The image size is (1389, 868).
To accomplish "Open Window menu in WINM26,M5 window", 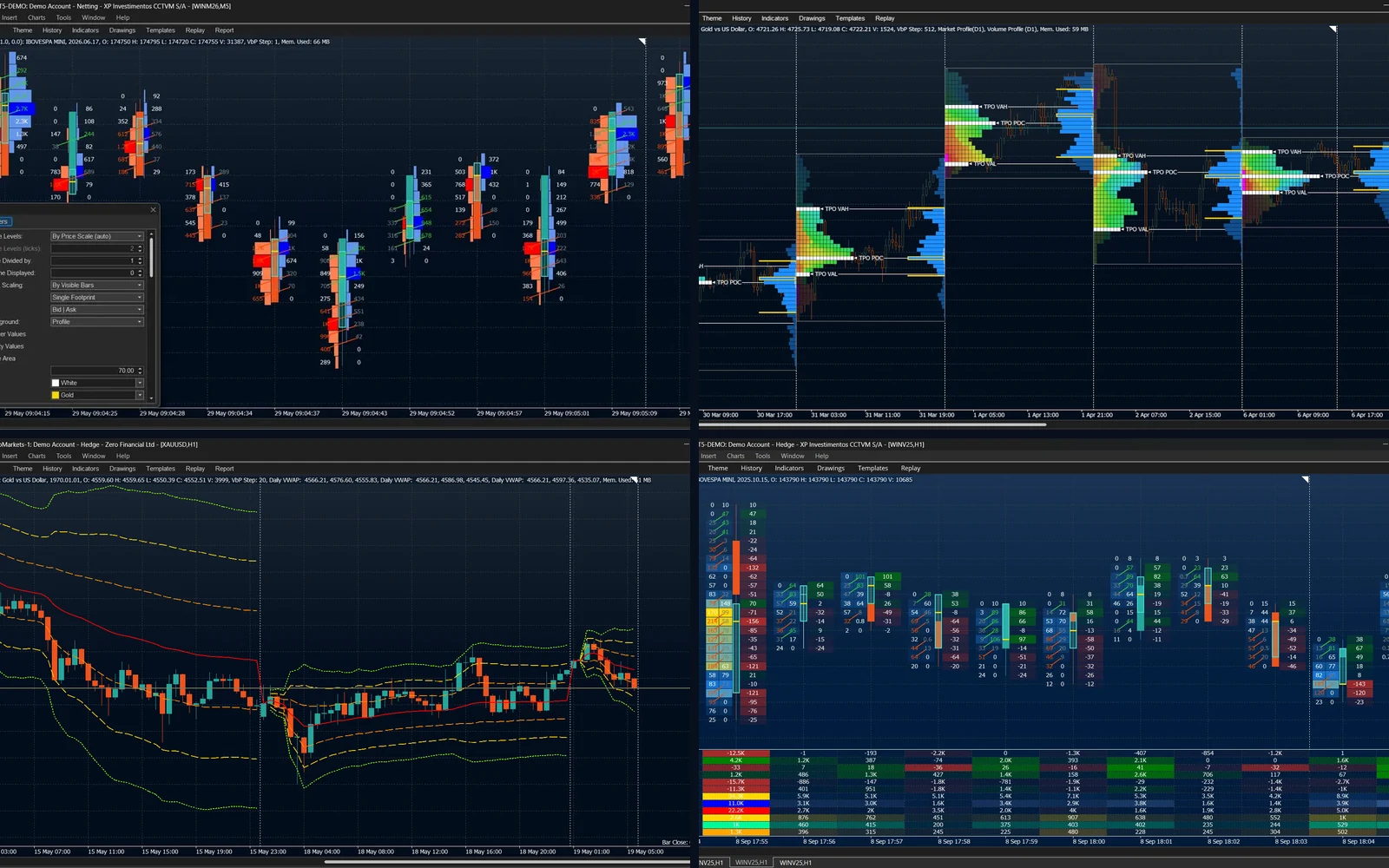I will point(94,17).
